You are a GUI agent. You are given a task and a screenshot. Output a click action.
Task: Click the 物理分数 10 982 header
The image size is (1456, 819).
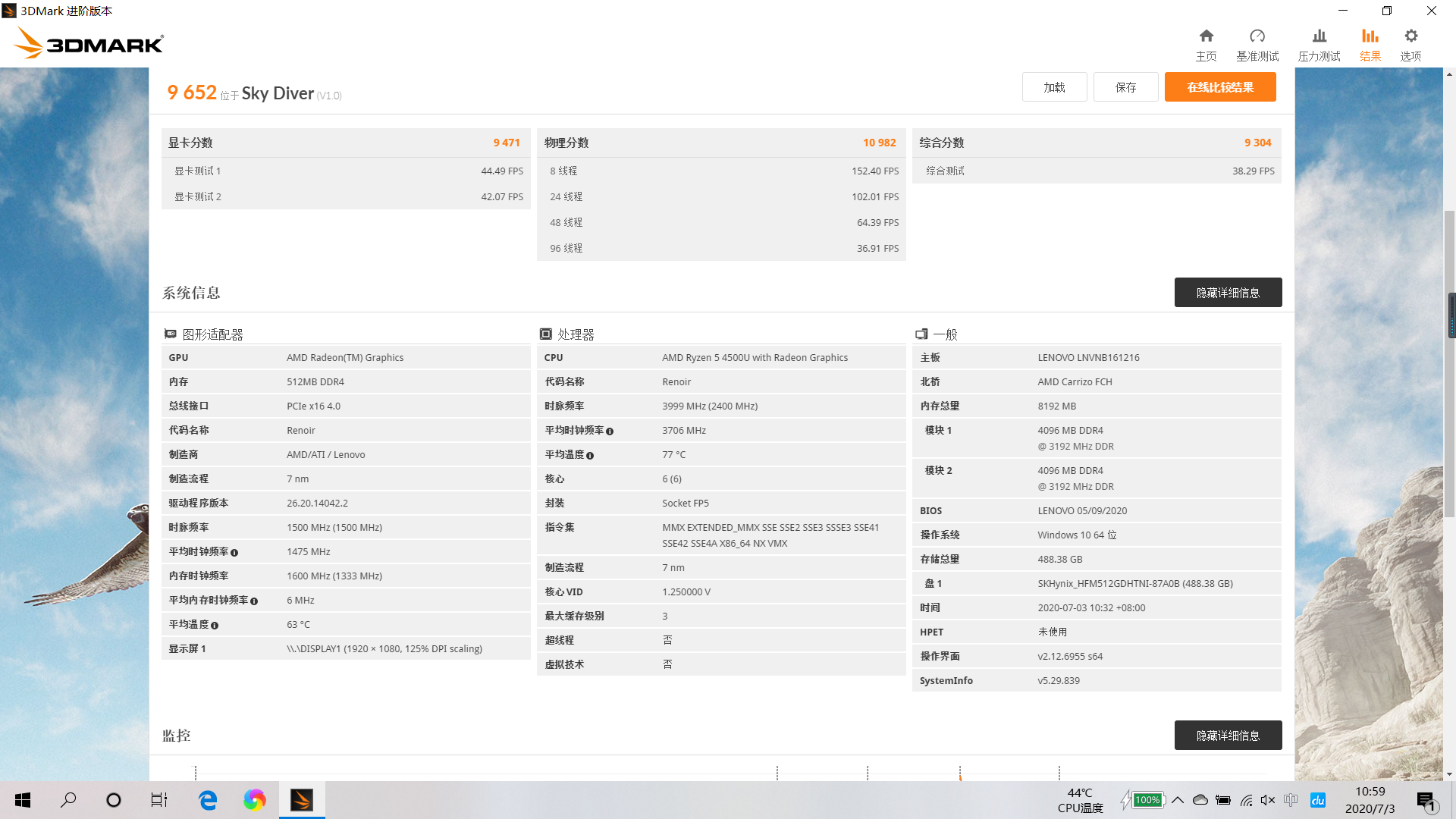721,143
